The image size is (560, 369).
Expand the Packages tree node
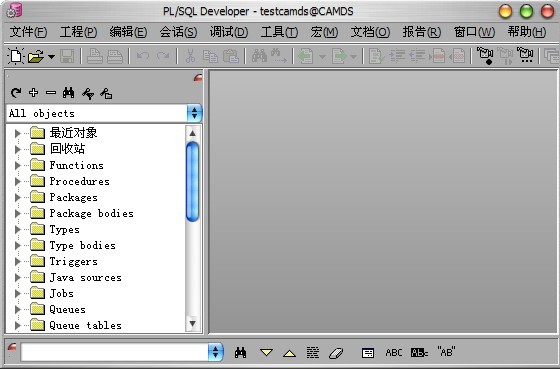pos(17,198)
